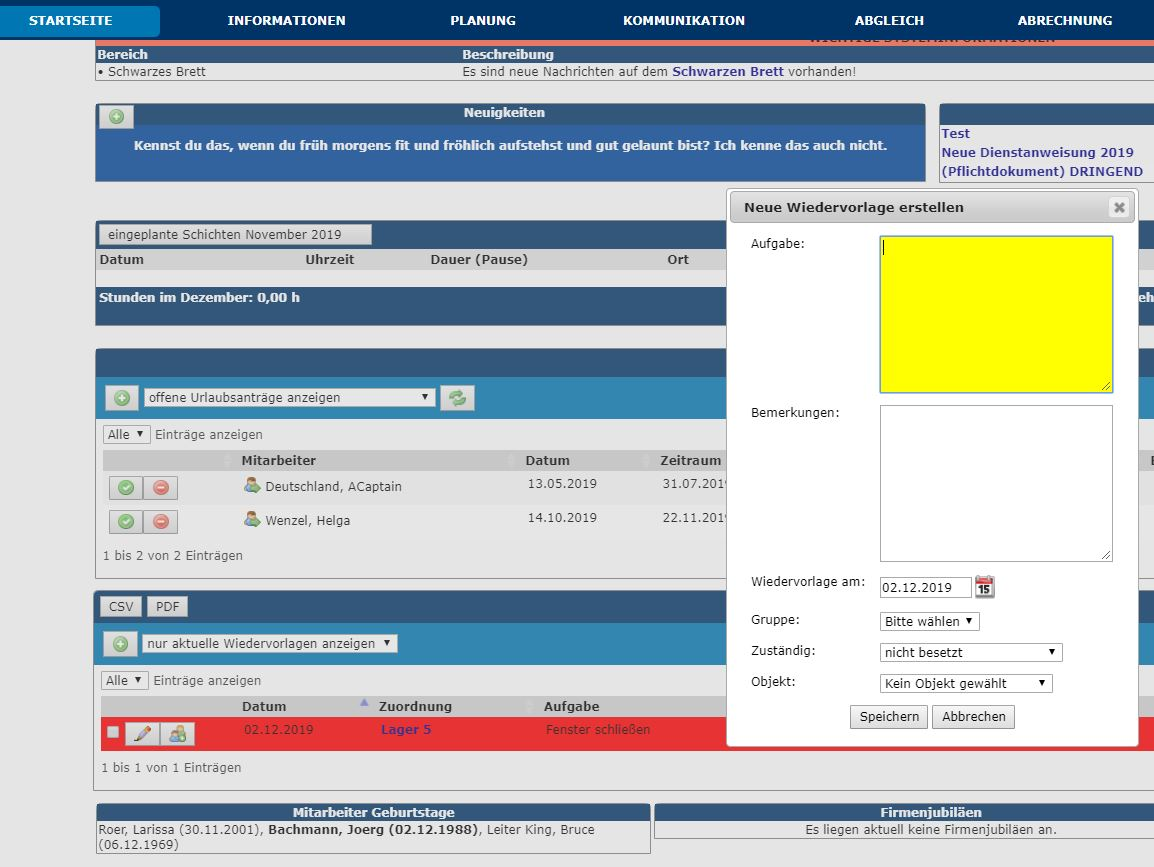Add a new Wiedervorlage with plus icon
This screenshot has width=1154, height=867.
point(121,644)
